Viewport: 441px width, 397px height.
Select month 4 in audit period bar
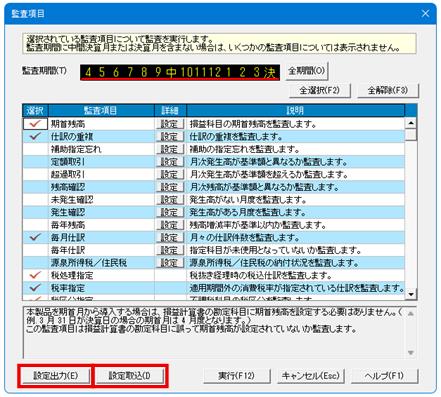click(x=88, y=72)
